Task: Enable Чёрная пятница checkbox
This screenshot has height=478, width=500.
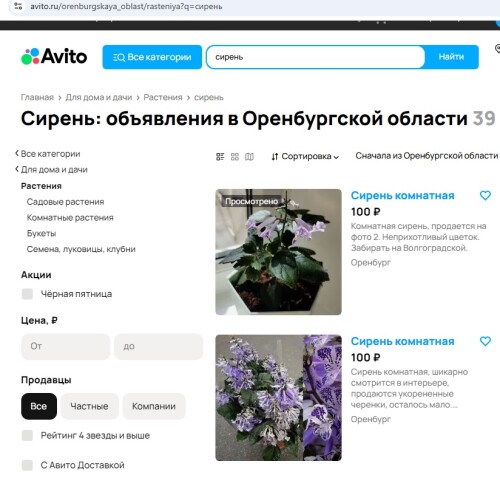Action: [x=27, y=294]
